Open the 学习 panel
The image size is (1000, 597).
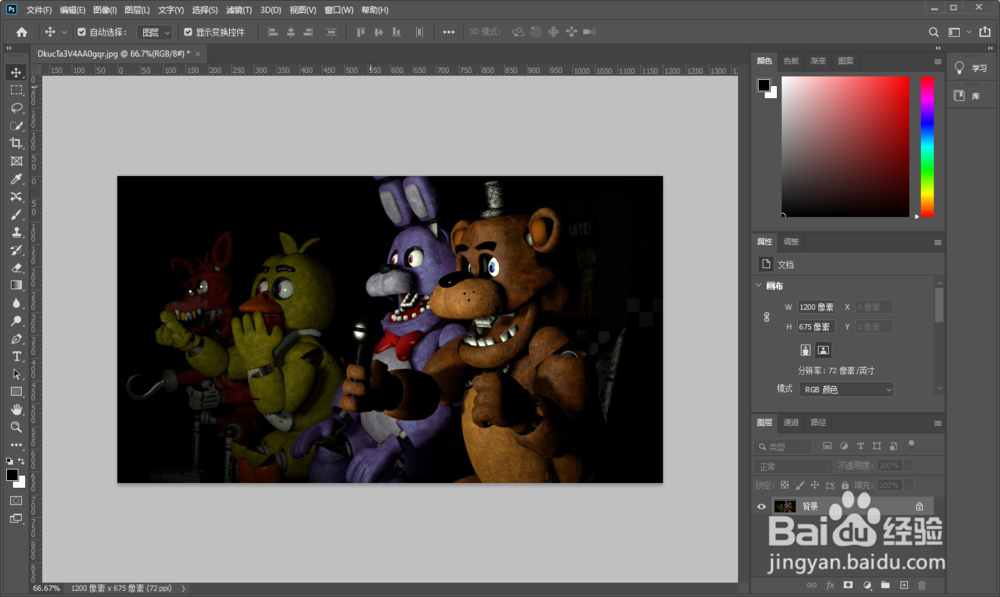click(x=971, y=68)
